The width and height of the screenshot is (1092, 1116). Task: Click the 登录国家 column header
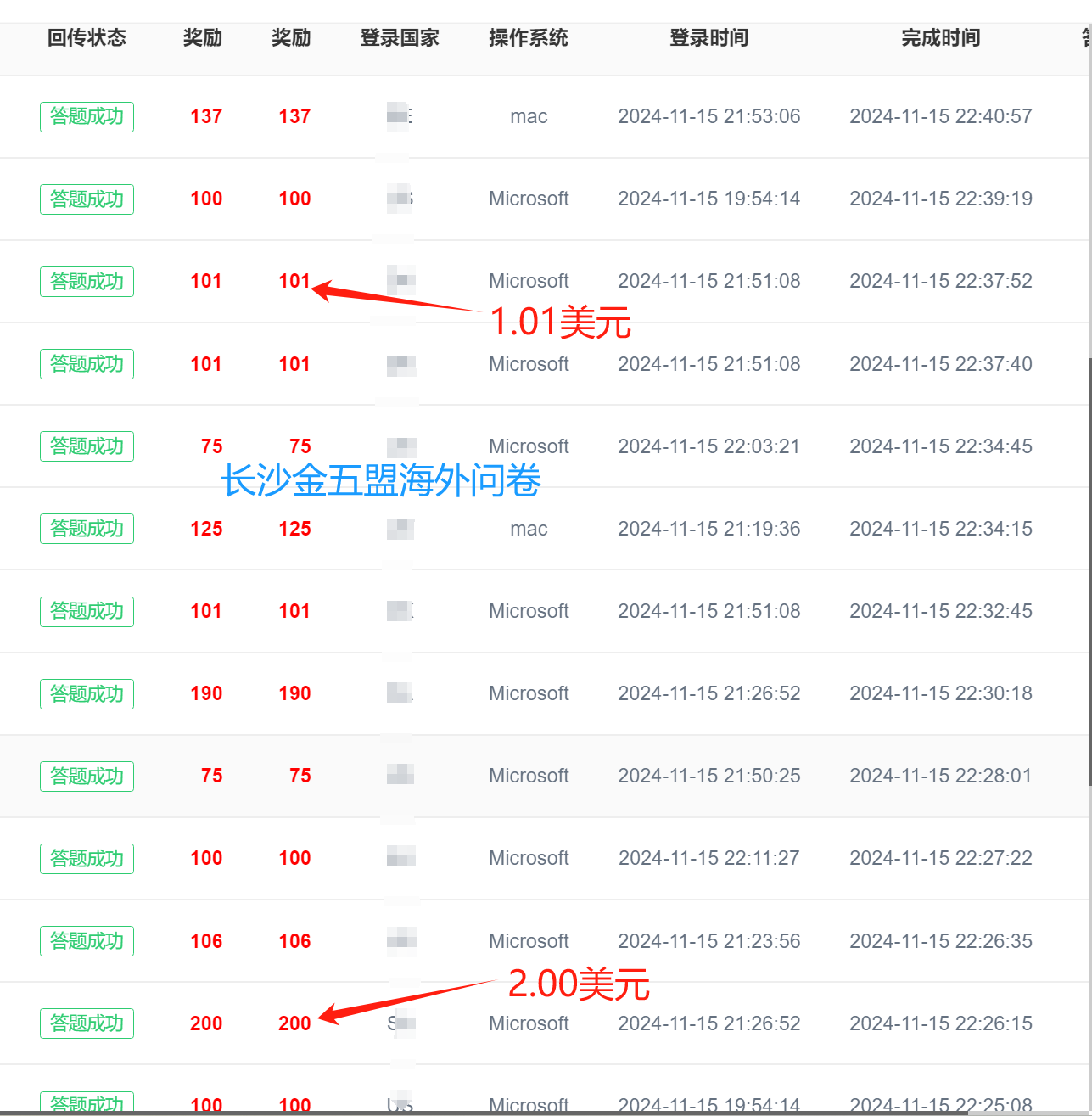(400, 38)
